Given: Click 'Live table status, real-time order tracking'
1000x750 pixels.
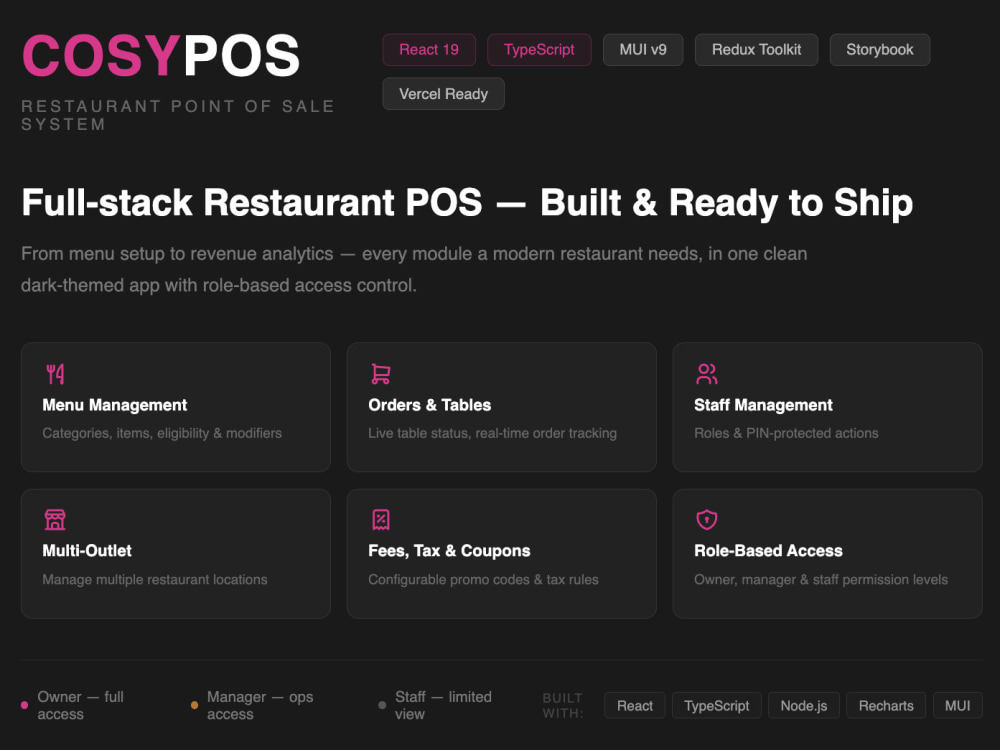Looking at the screenshot, I should (x=492, y=433).
